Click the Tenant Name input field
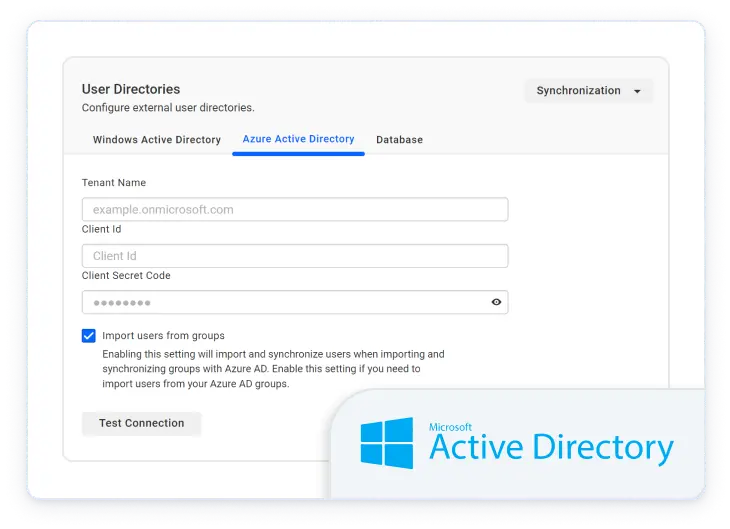 click(295, 210)
